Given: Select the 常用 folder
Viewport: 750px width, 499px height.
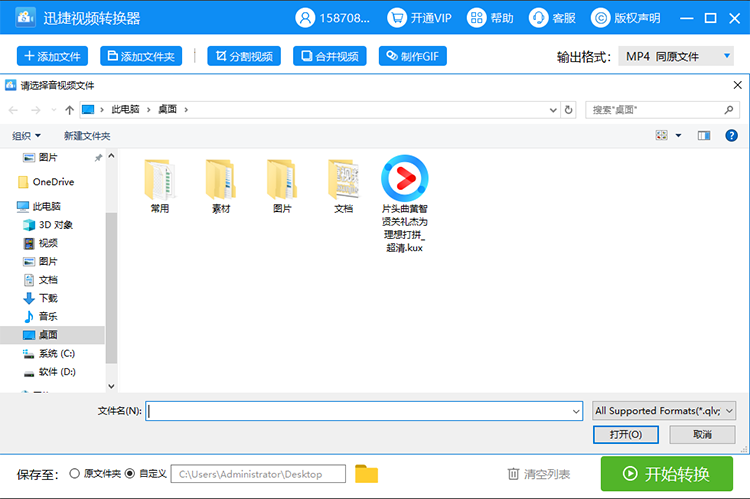Looking at the screenshot, I should (x=160, y=186).
